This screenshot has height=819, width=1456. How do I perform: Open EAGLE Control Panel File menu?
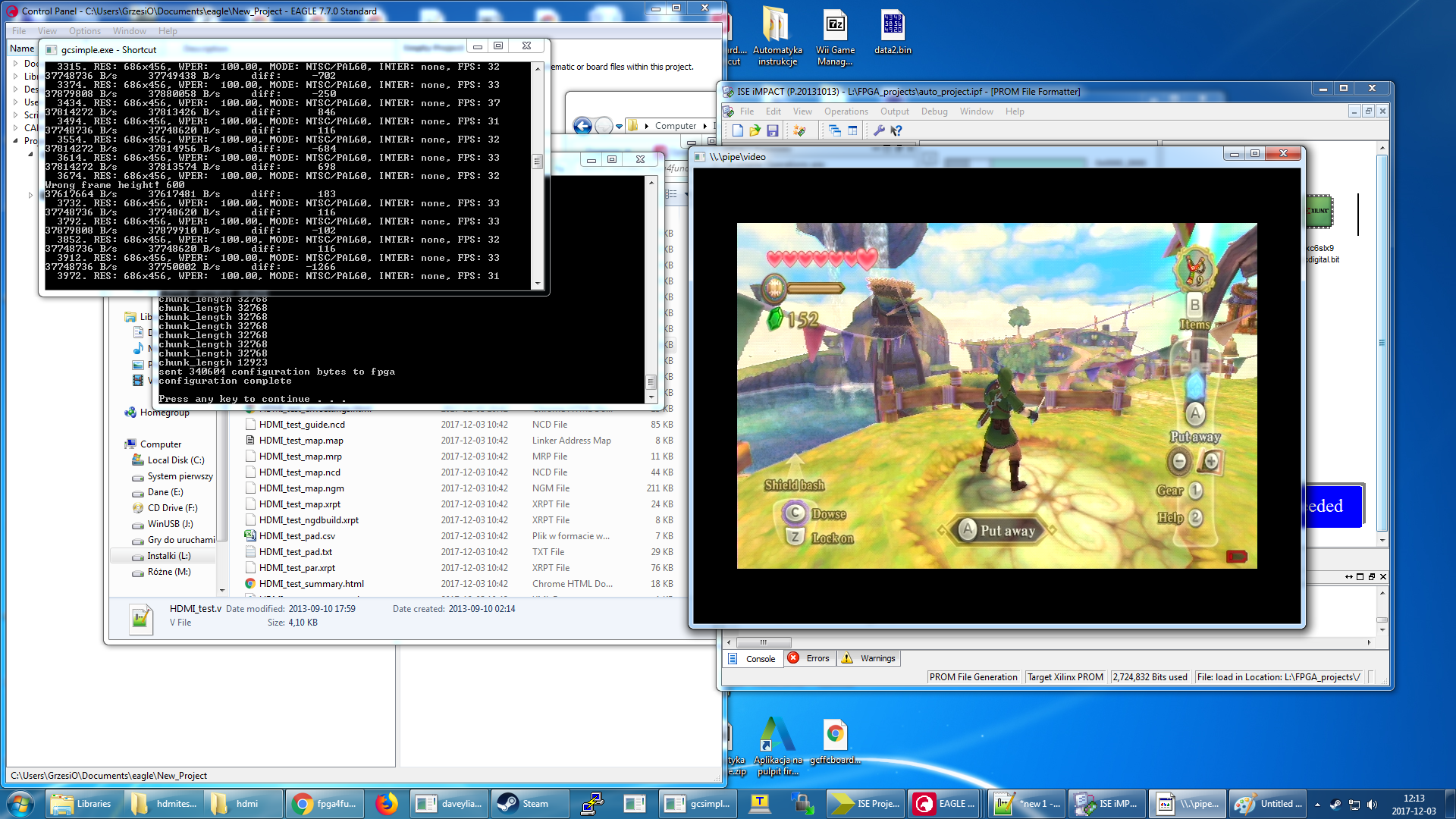[x=19, y=31]
